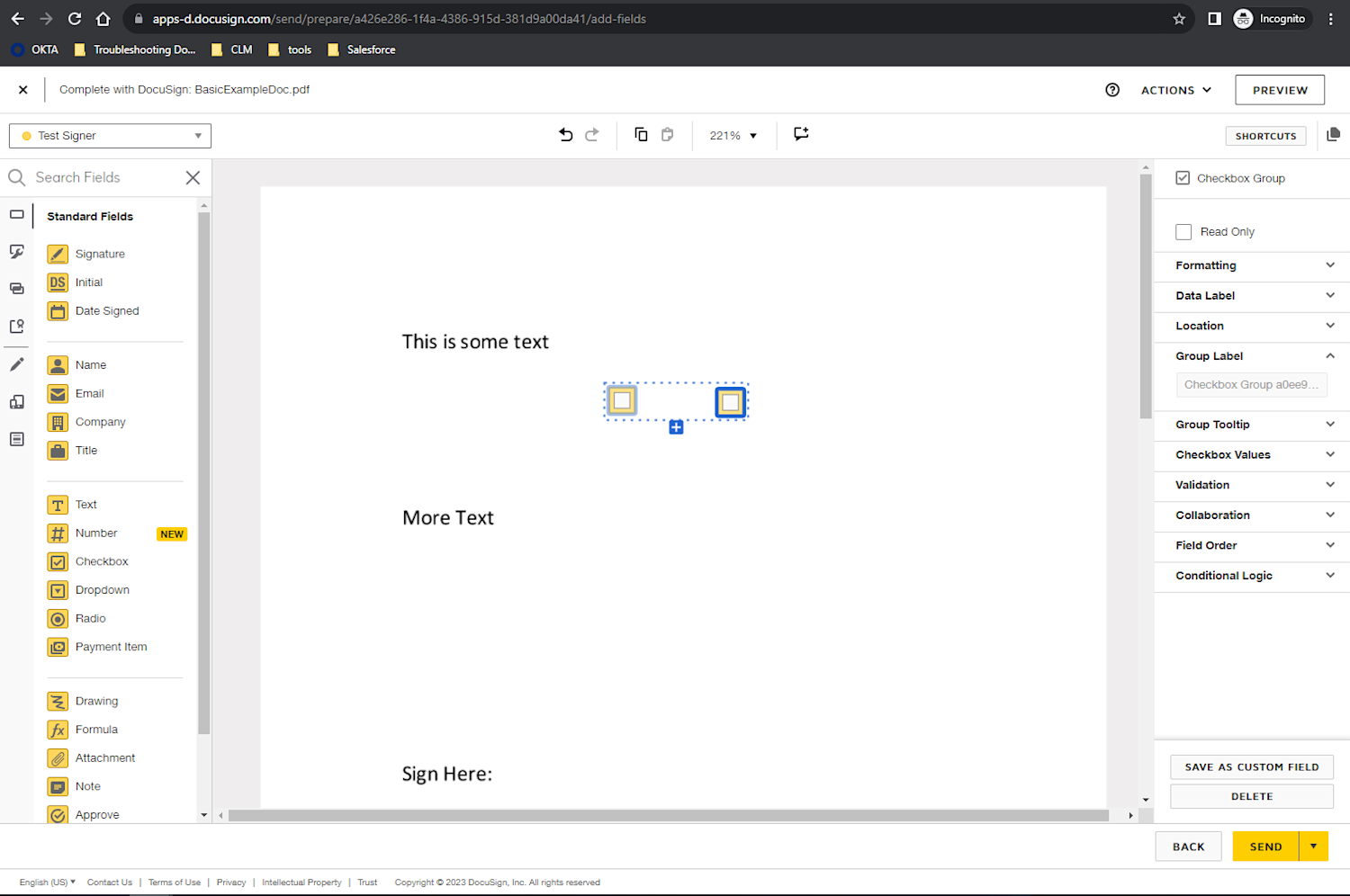This screenshot has width=1350, height=896.
Task: Enable the Read Only checkbox
Action: (1183, 231)
